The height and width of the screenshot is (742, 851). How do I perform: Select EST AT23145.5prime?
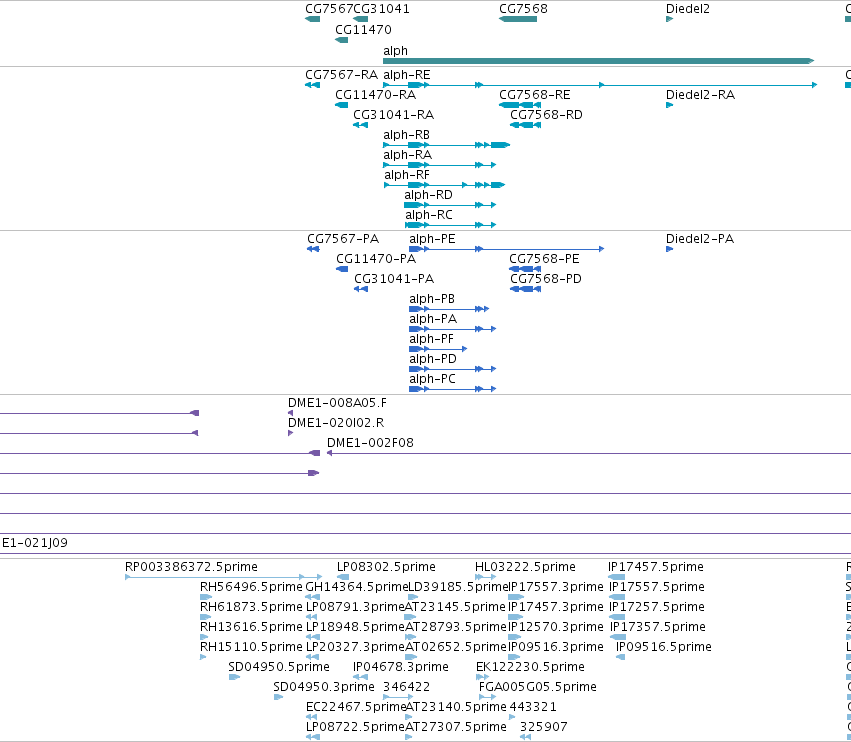[410, 617]
